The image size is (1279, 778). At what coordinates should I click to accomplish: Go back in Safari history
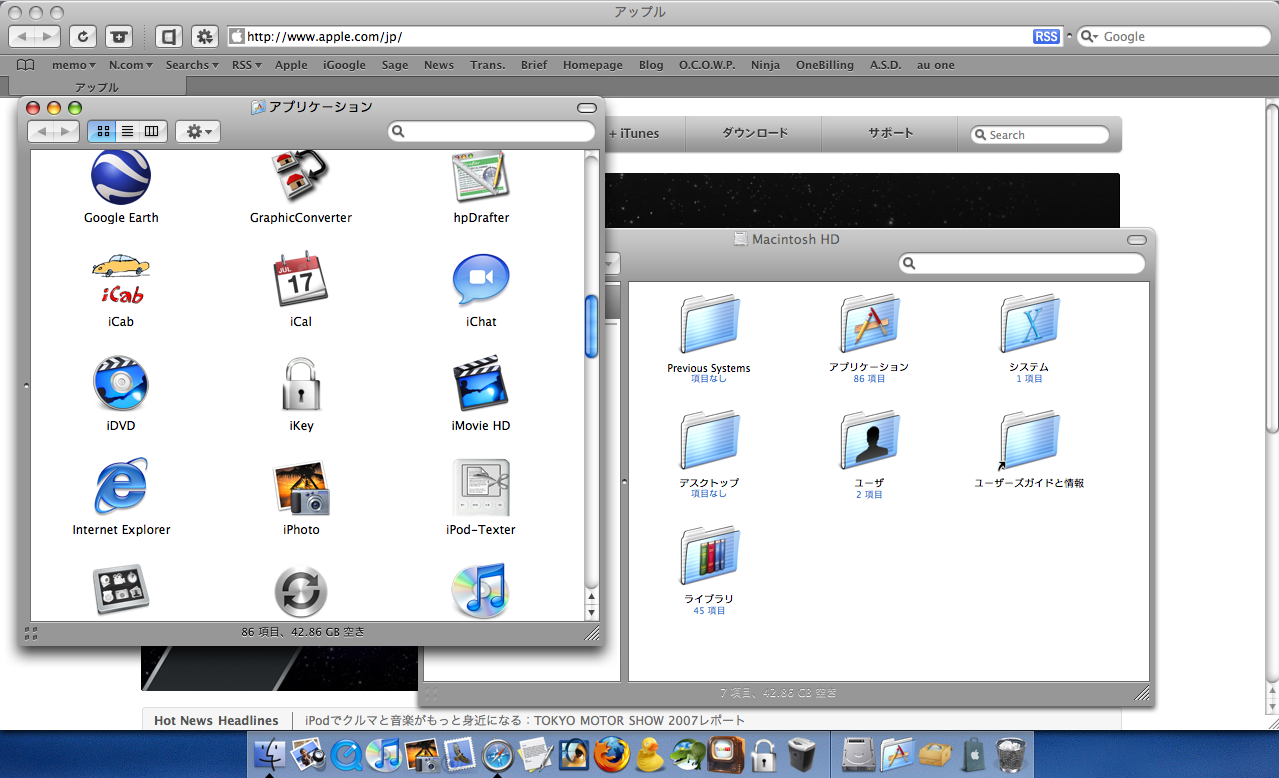[24, 37]
